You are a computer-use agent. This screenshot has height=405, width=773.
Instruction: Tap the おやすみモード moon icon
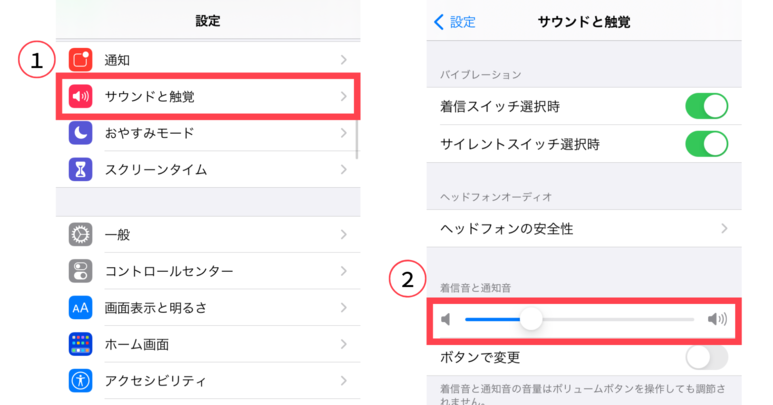(x=81, y=133)
